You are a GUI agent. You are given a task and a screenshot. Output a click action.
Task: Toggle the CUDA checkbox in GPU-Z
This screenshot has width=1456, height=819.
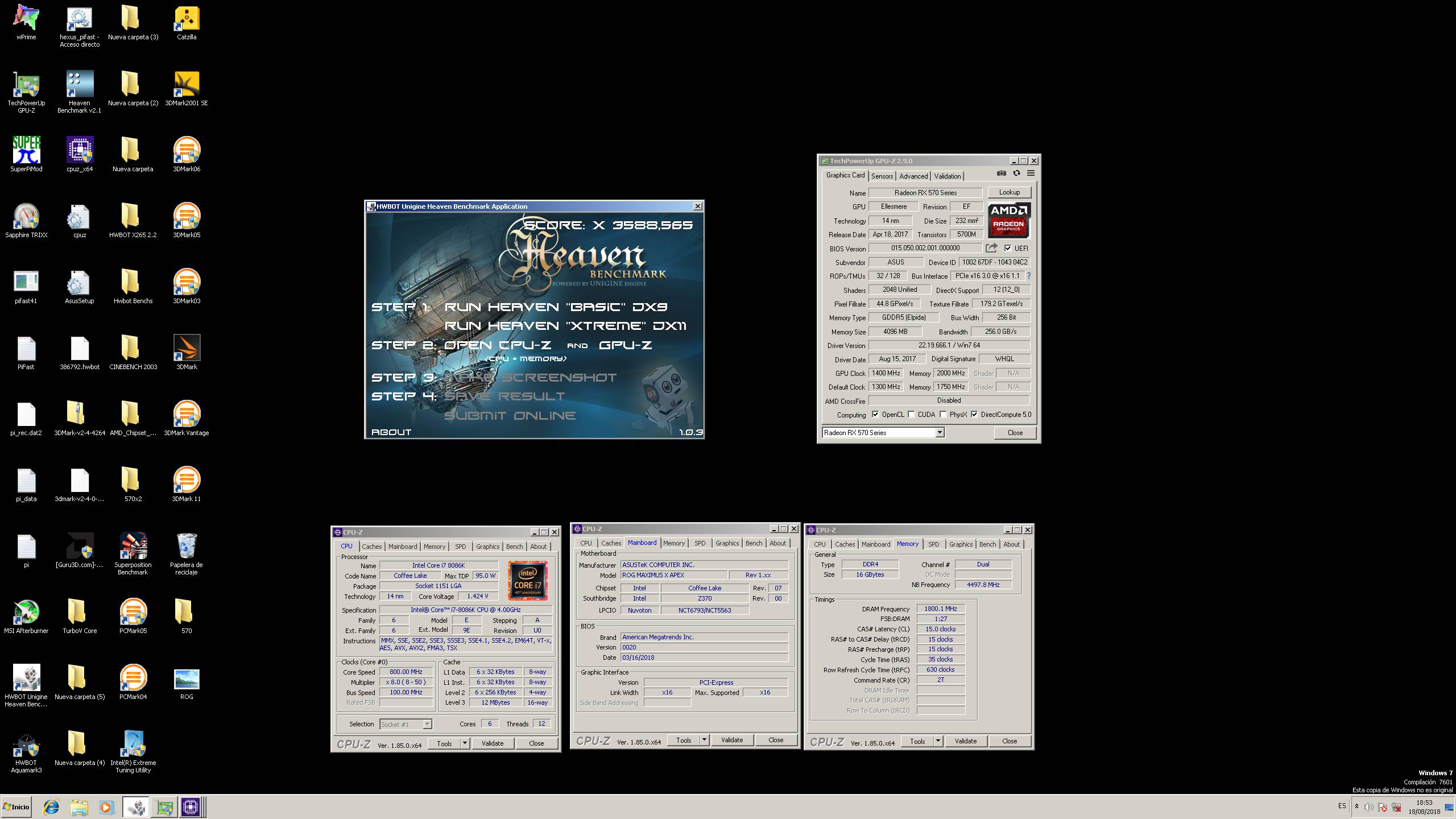911,415
